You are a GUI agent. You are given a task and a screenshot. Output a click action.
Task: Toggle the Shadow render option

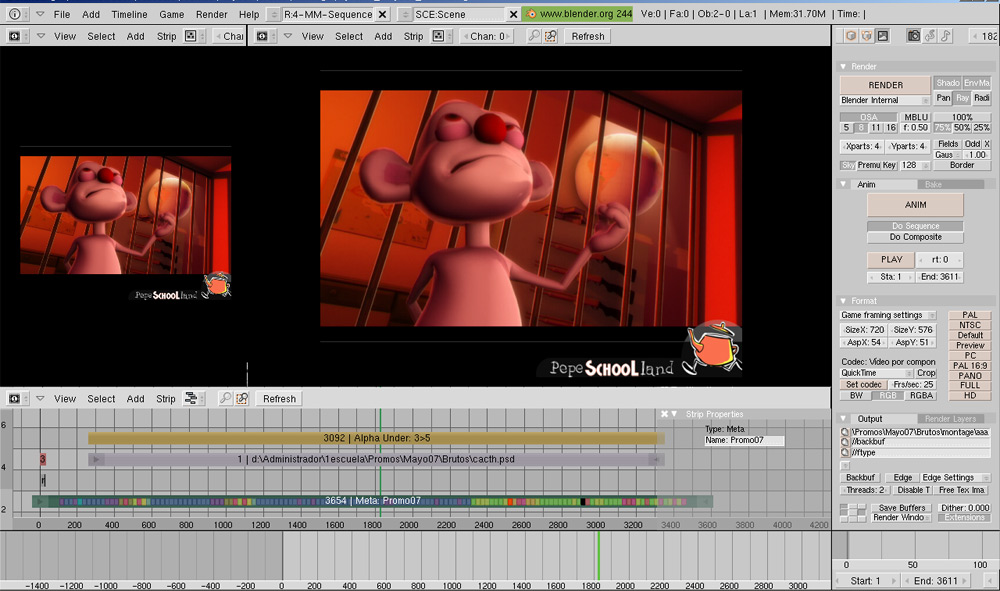point(948,83)
